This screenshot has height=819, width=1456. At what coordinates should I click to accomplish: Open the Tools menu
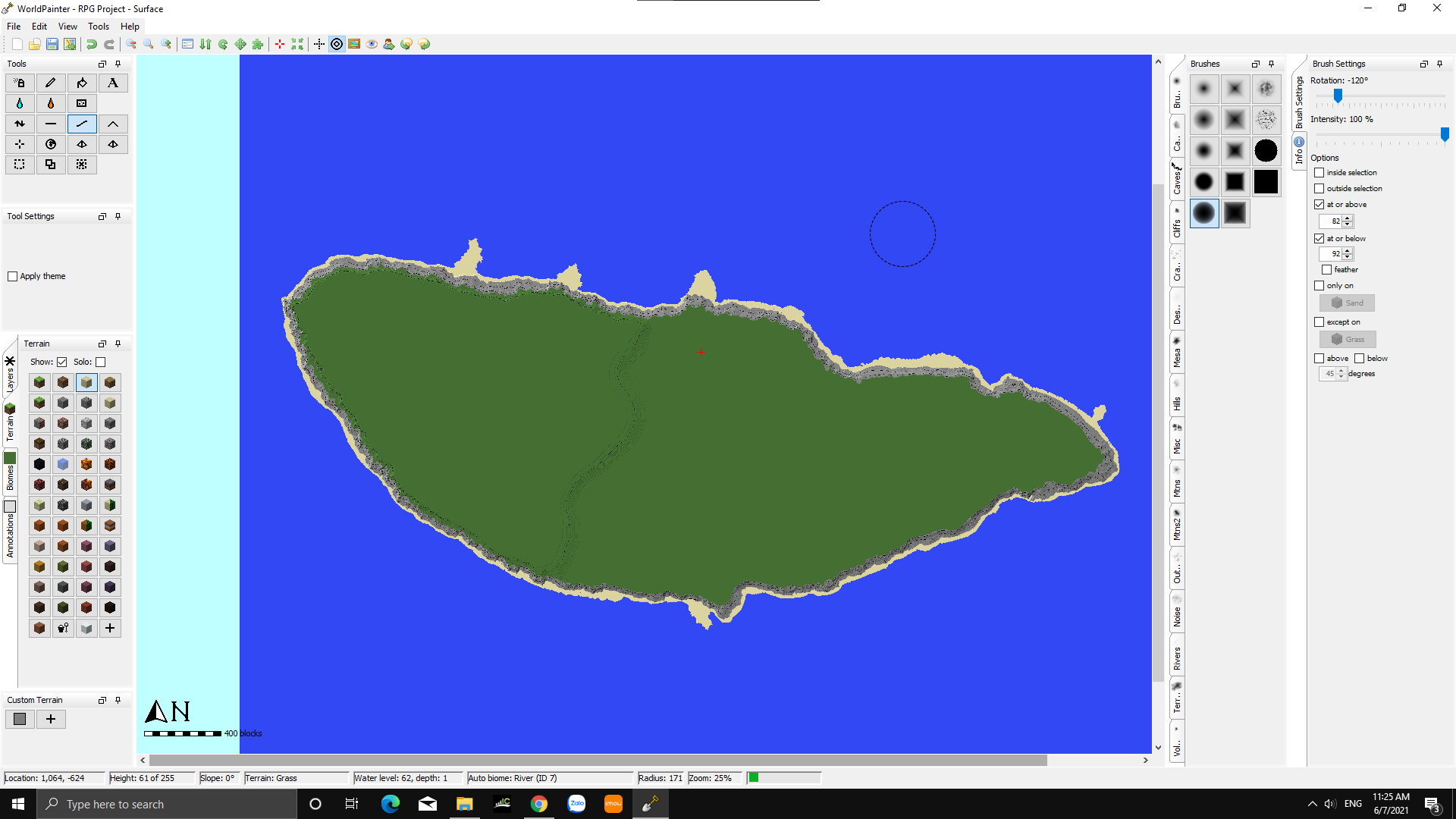click(x=99, y=26)
